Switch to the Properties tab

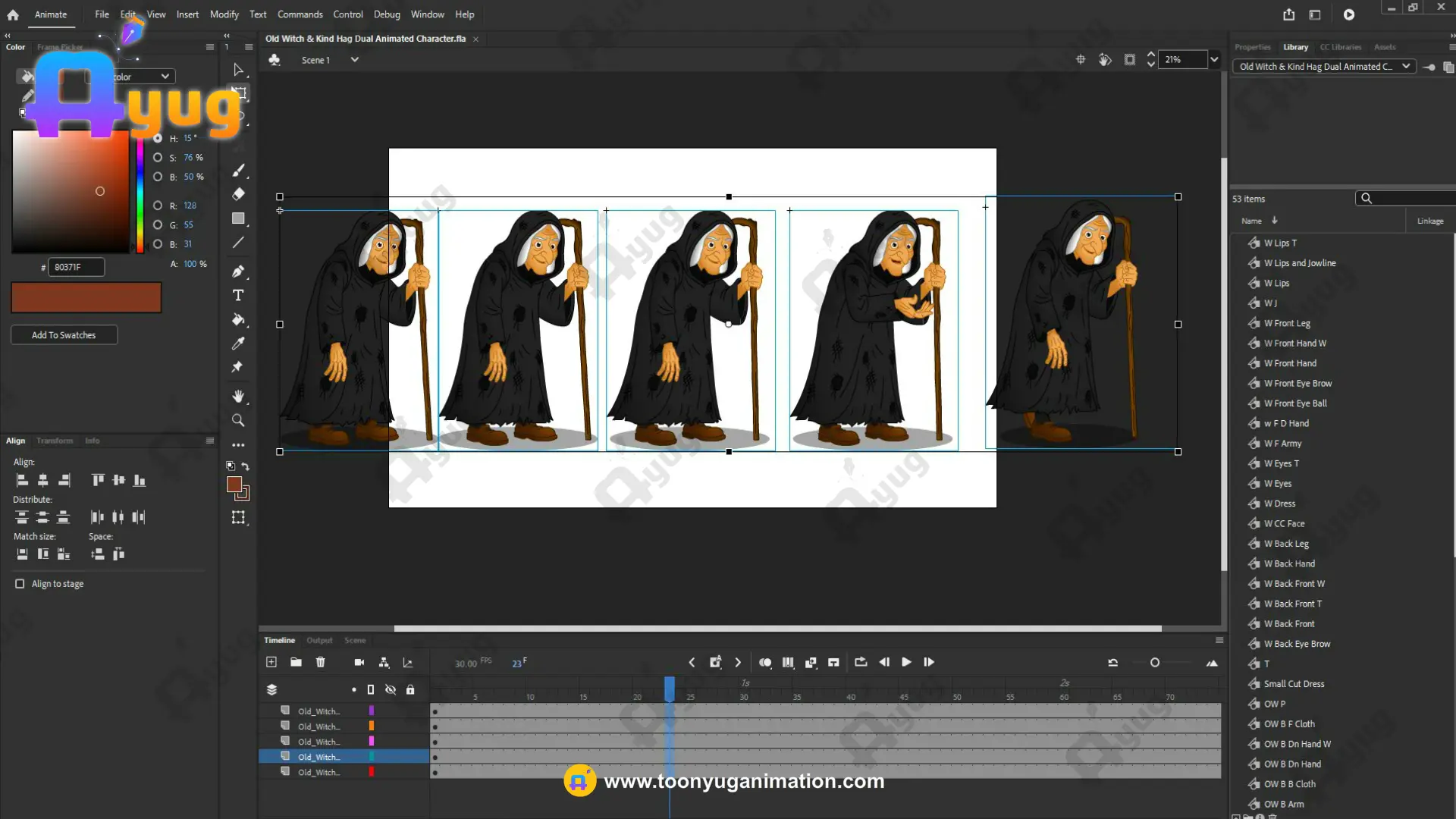pyautogui.click(x=1252, y=47)
